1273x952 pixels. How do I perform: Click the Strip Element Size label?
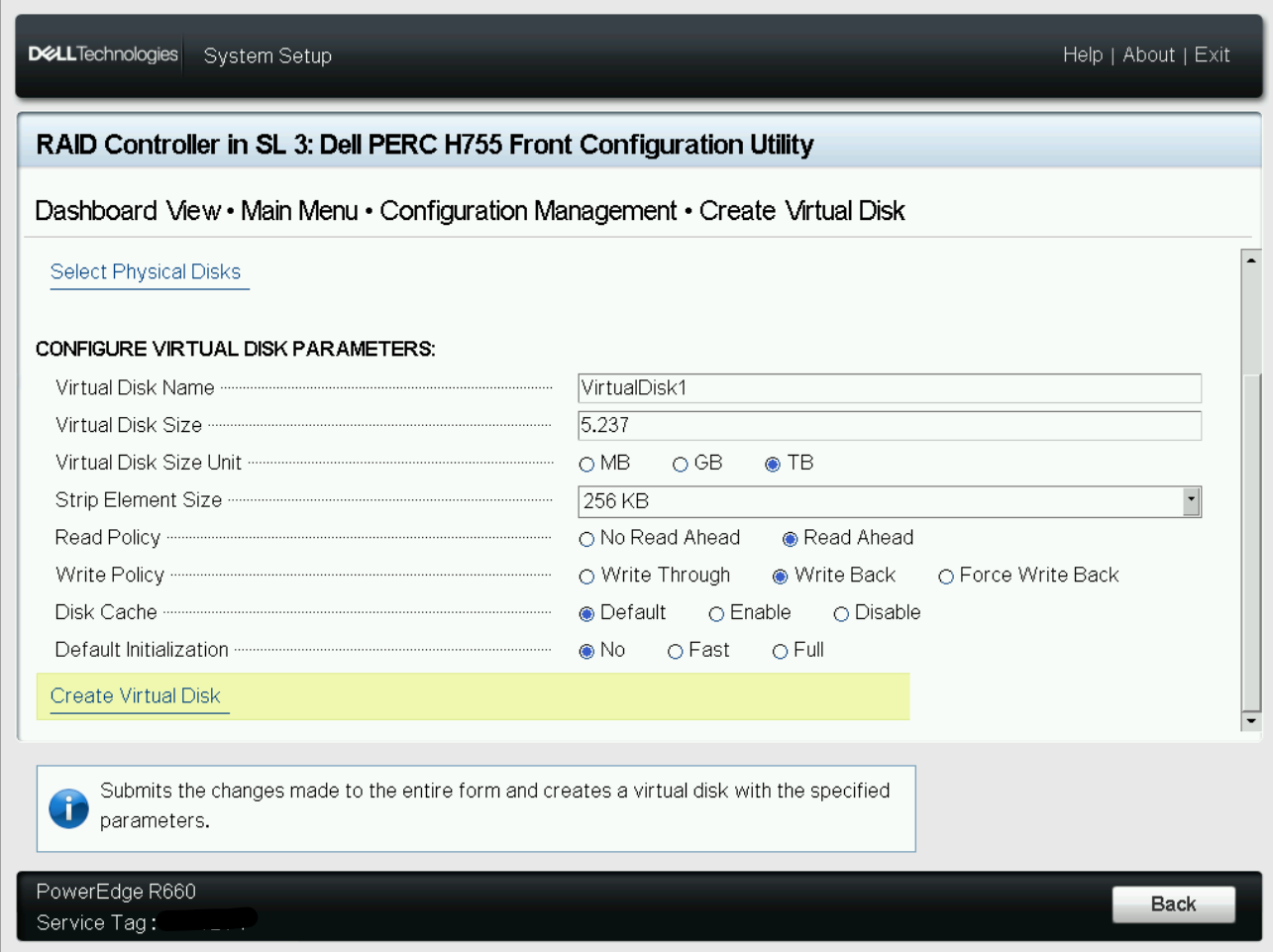(139, 500)
